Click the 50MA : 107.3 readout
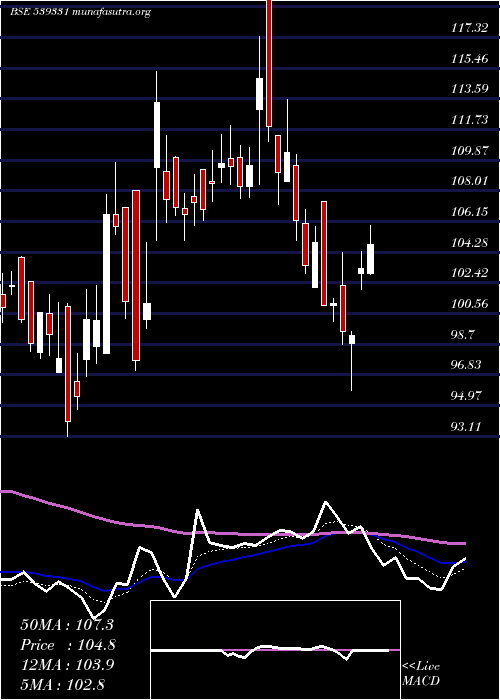The image size is (500, 700). click(x=67, y=625)
